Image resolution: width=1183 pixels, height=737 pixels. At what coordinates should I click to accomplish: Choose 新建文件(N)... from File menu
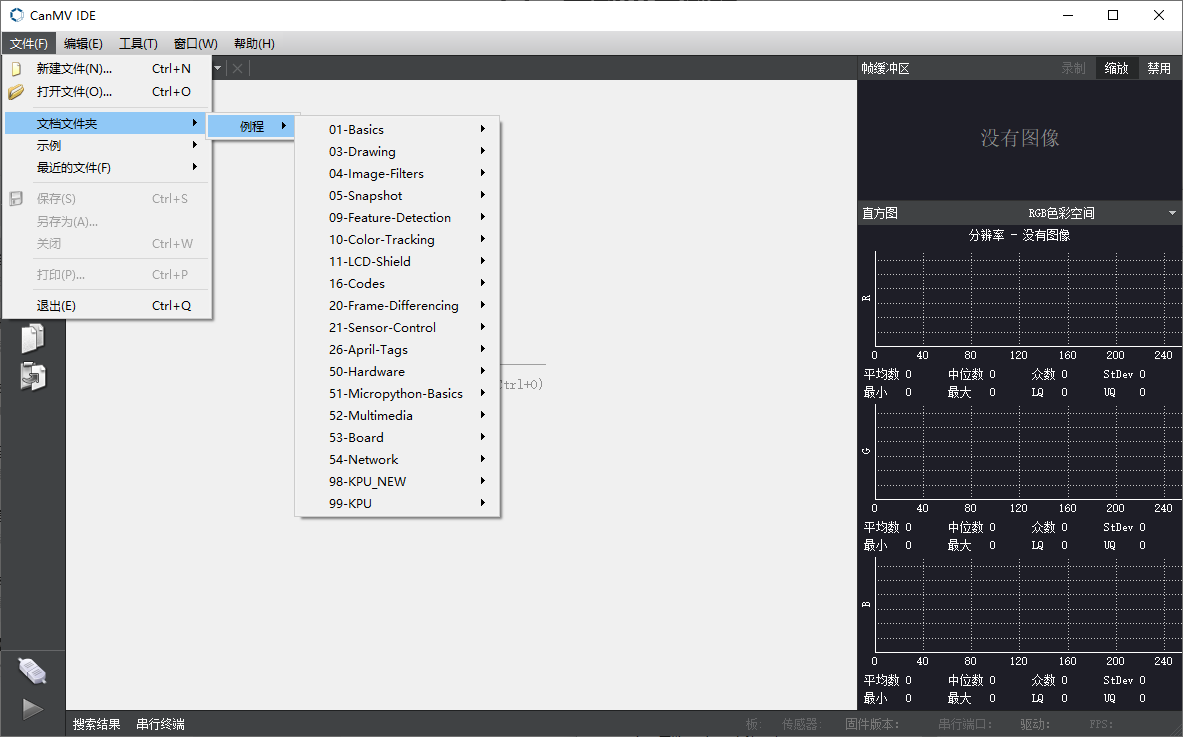tap(106, 69)
